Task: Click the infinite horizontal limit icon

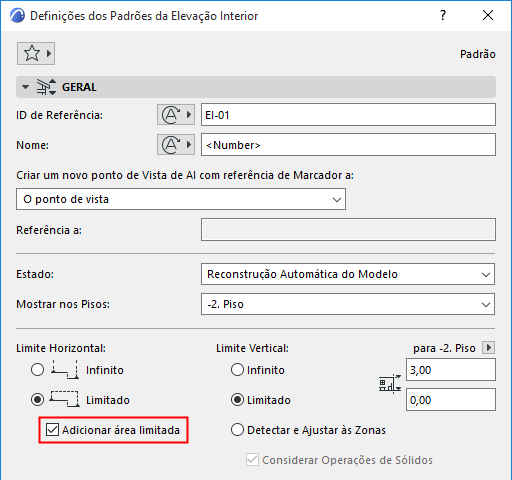Action: click(x=65, y=369)
